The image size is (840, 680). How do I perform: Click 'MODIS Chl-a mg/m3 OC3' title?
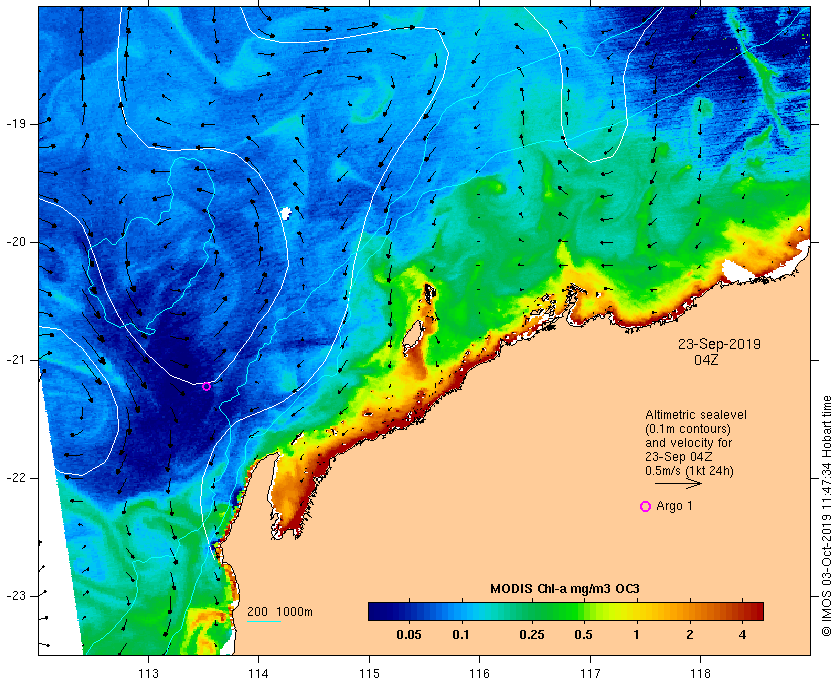coord(565,589)
